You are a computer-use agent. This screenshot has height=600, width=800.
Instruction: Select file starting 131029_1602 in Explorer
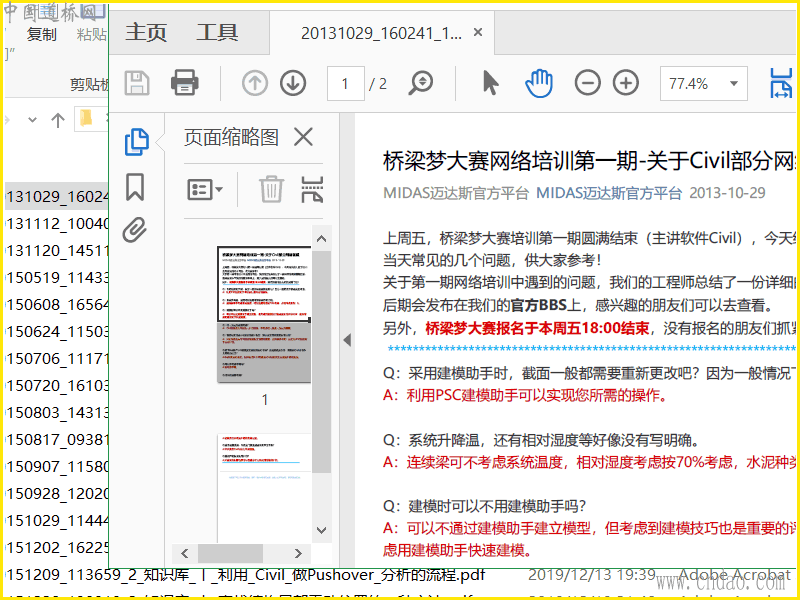pos(57,196)
